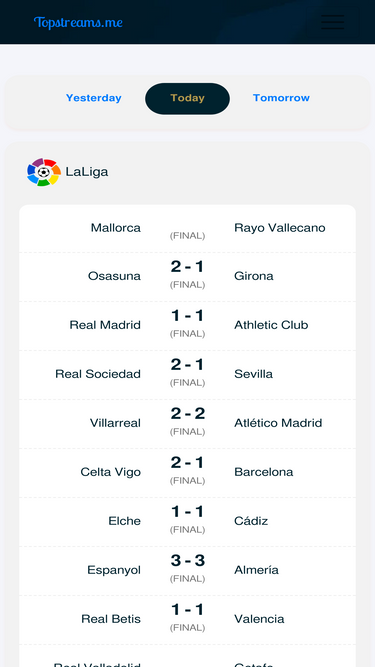Switch to the Yesterday tab
The height and width of the screenshot is (667, 375).
coord(94,98)
